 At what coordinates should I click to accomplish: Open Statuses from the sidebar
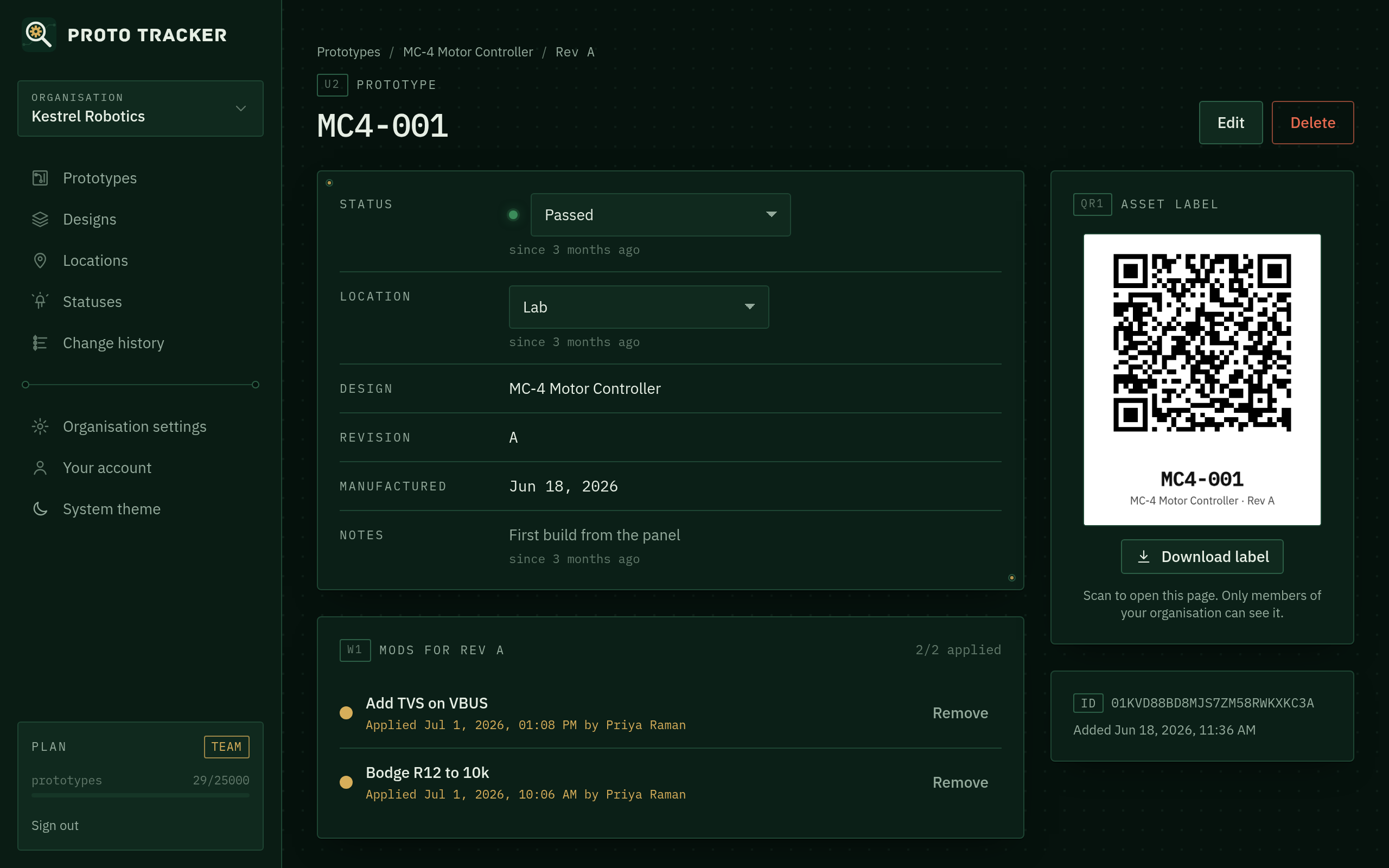(141, 302)
